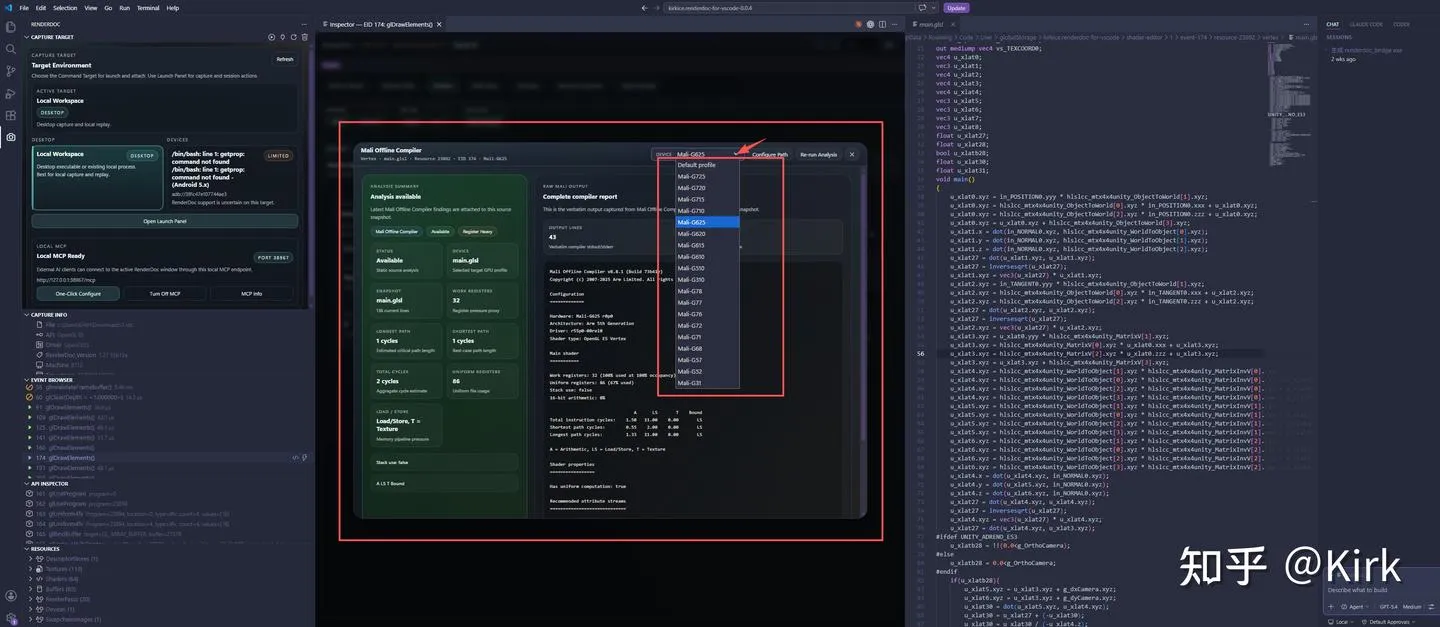Close the Mali Offline Compiler dialog

click(x=852, y=155)
